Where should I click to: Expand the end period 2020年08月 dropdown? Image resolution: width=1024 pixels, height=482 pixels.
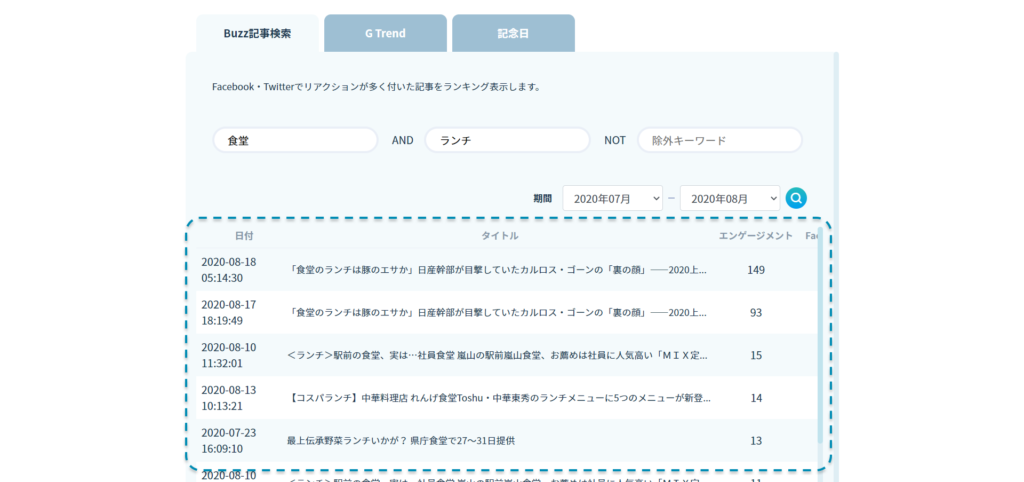pyautogui.click(x=729, y=198)
